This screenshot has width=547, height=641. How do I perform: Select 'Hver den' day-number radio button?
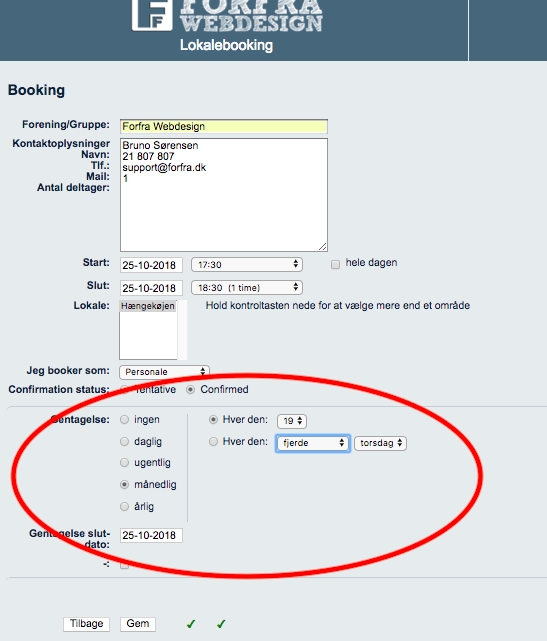pos(213,419)
